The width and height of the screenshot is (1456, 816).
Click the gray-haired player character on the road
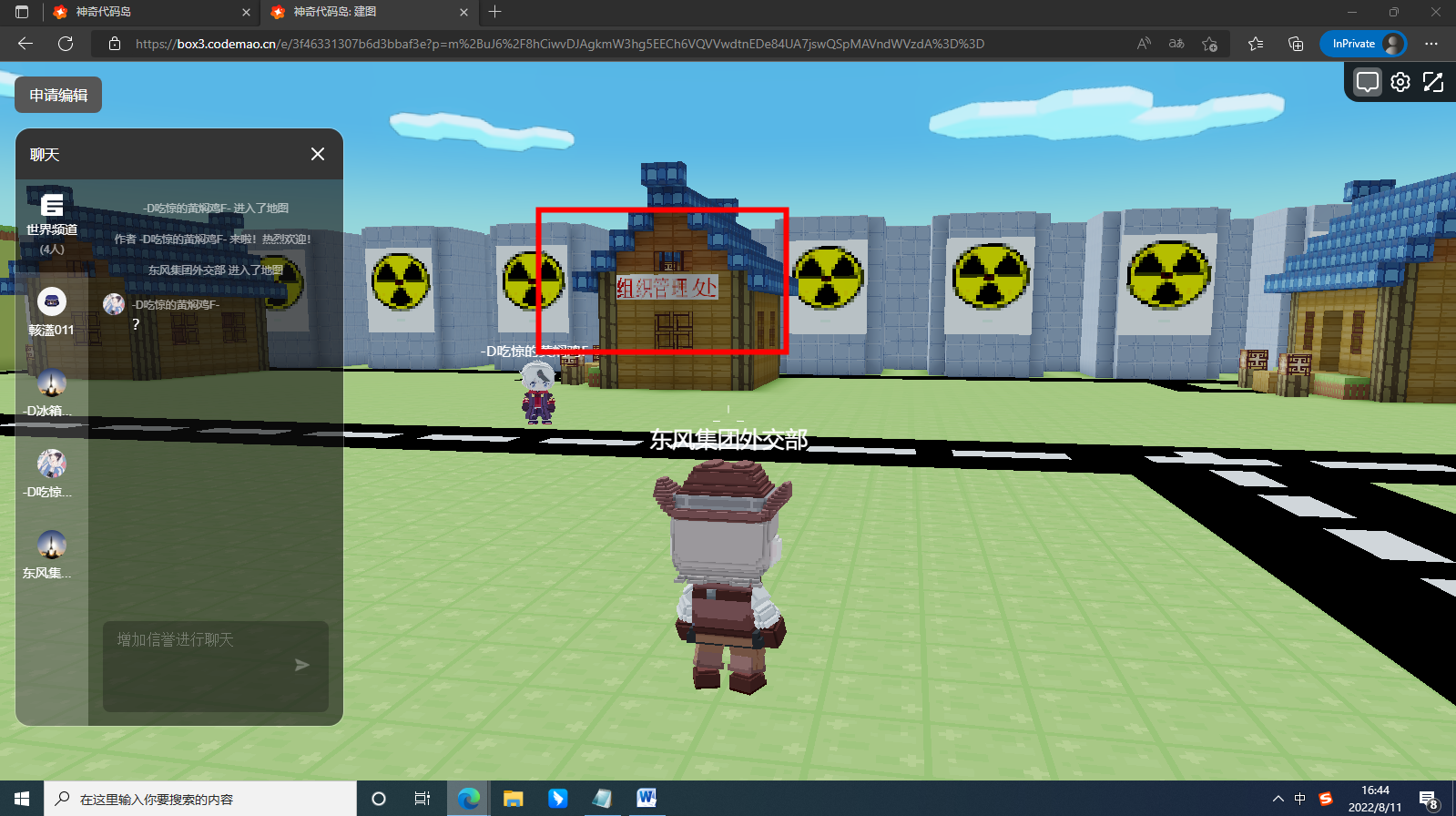(x=538, y=393)
